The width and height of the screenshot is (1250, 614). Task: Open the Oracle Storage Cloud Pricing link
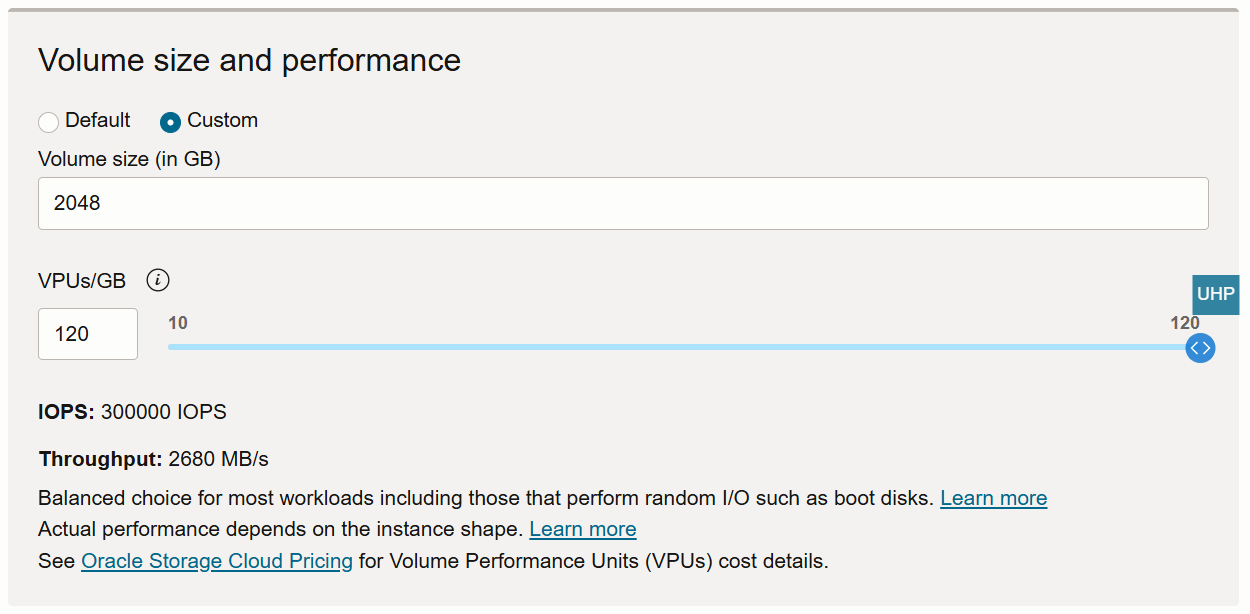coord(217,561)
